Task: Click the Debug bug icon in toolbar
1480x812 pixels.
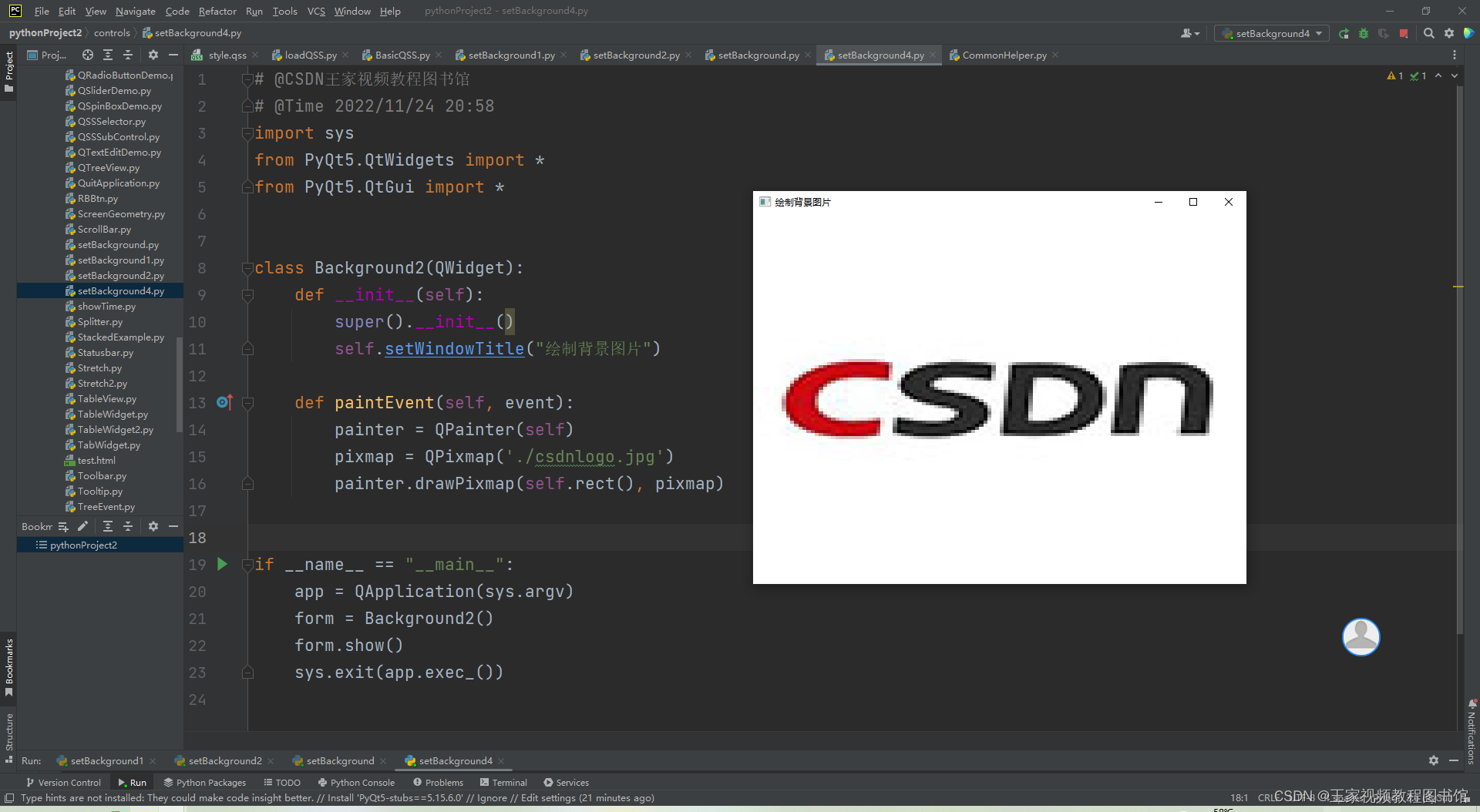Action: coord(1364,33)
